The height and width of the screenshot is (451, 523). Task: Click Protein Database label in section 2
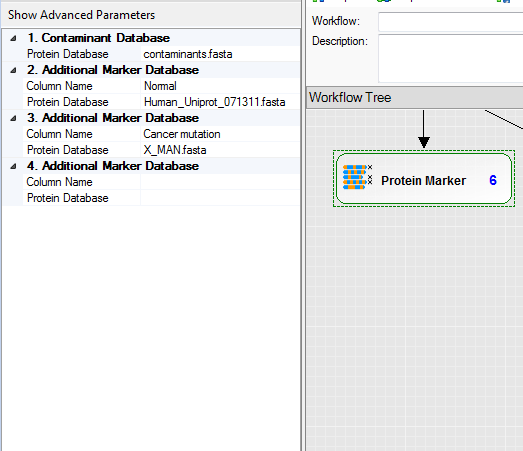(x=68, y=102)
